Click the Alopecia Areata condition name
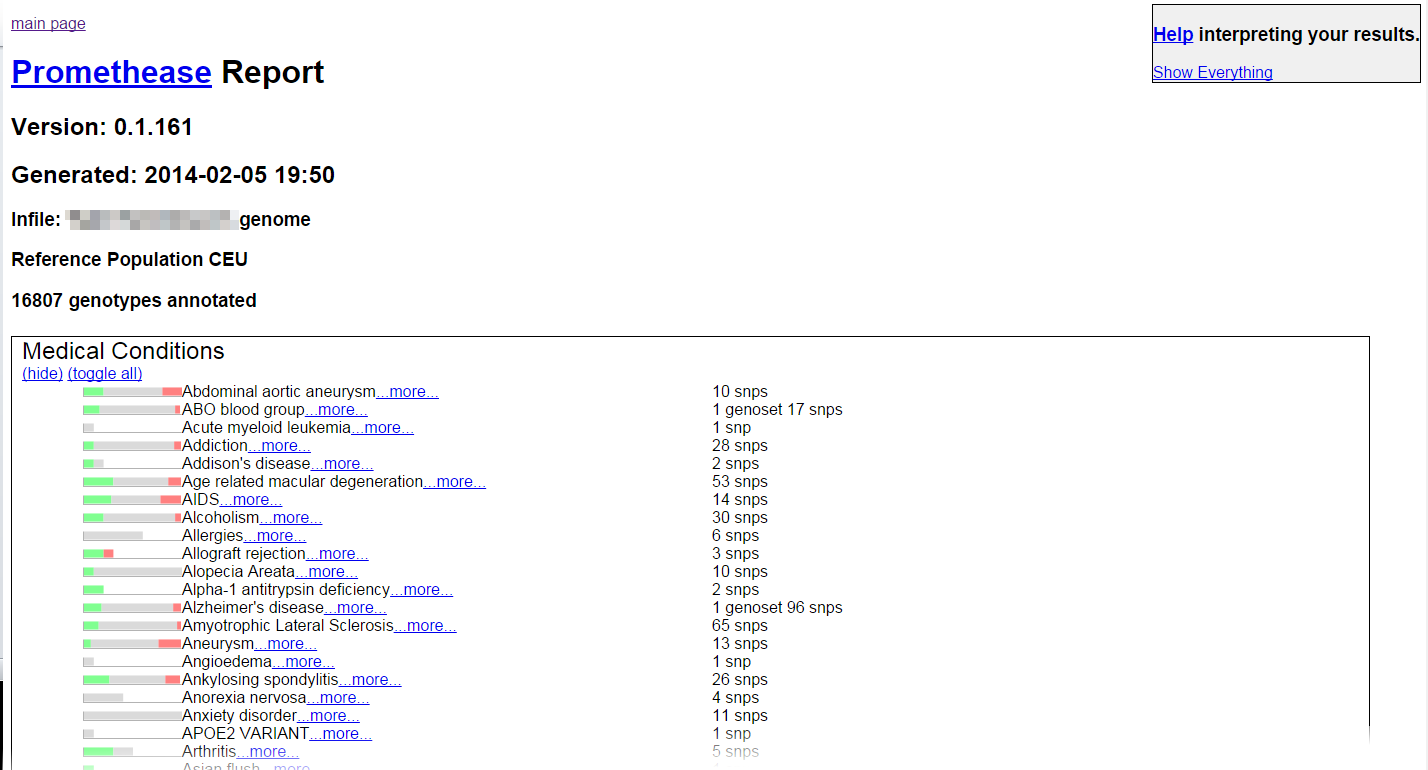 click(x=238, y=572)
